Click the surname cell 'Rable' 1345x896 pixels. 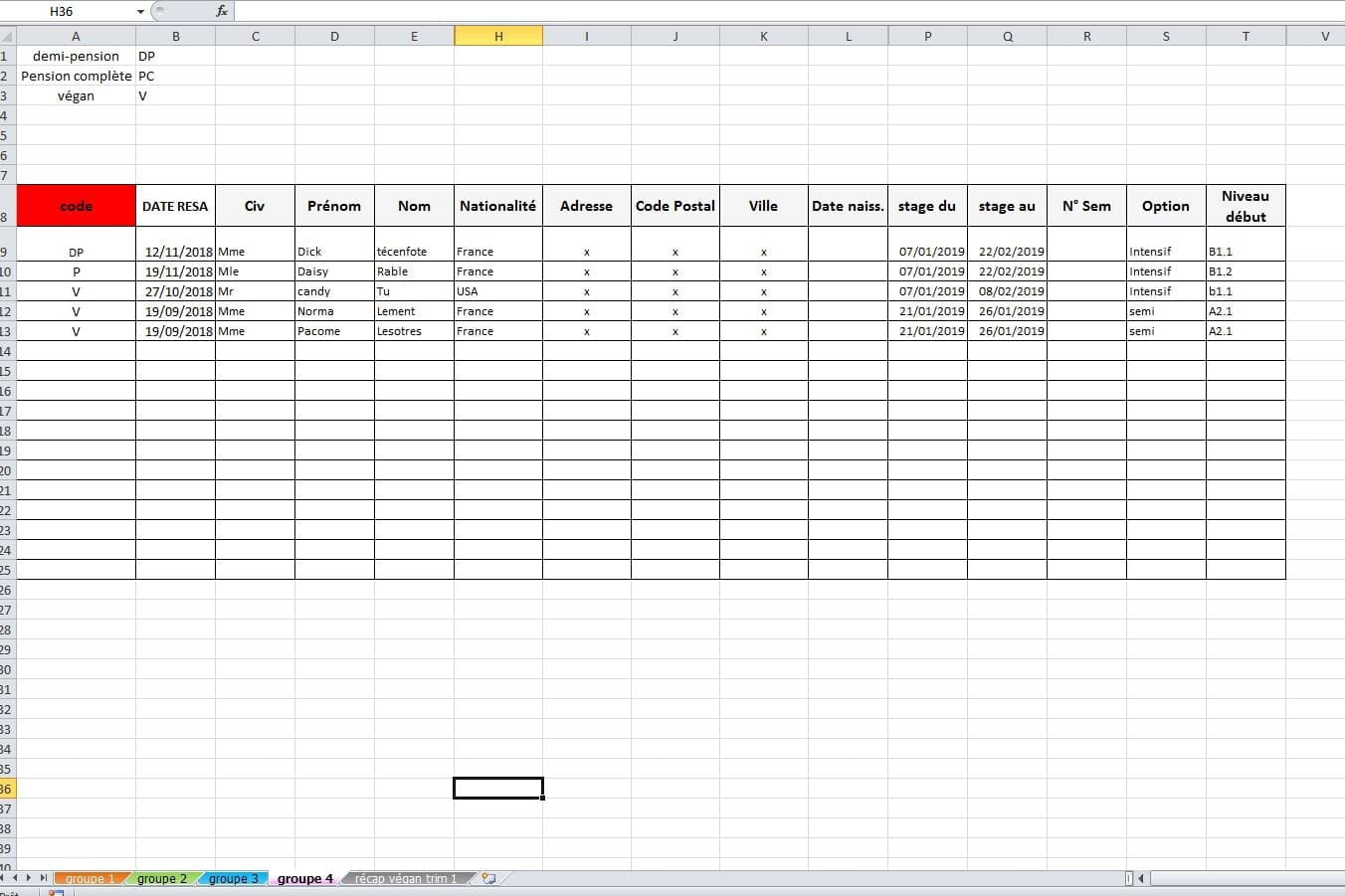[x=414, y=271]
